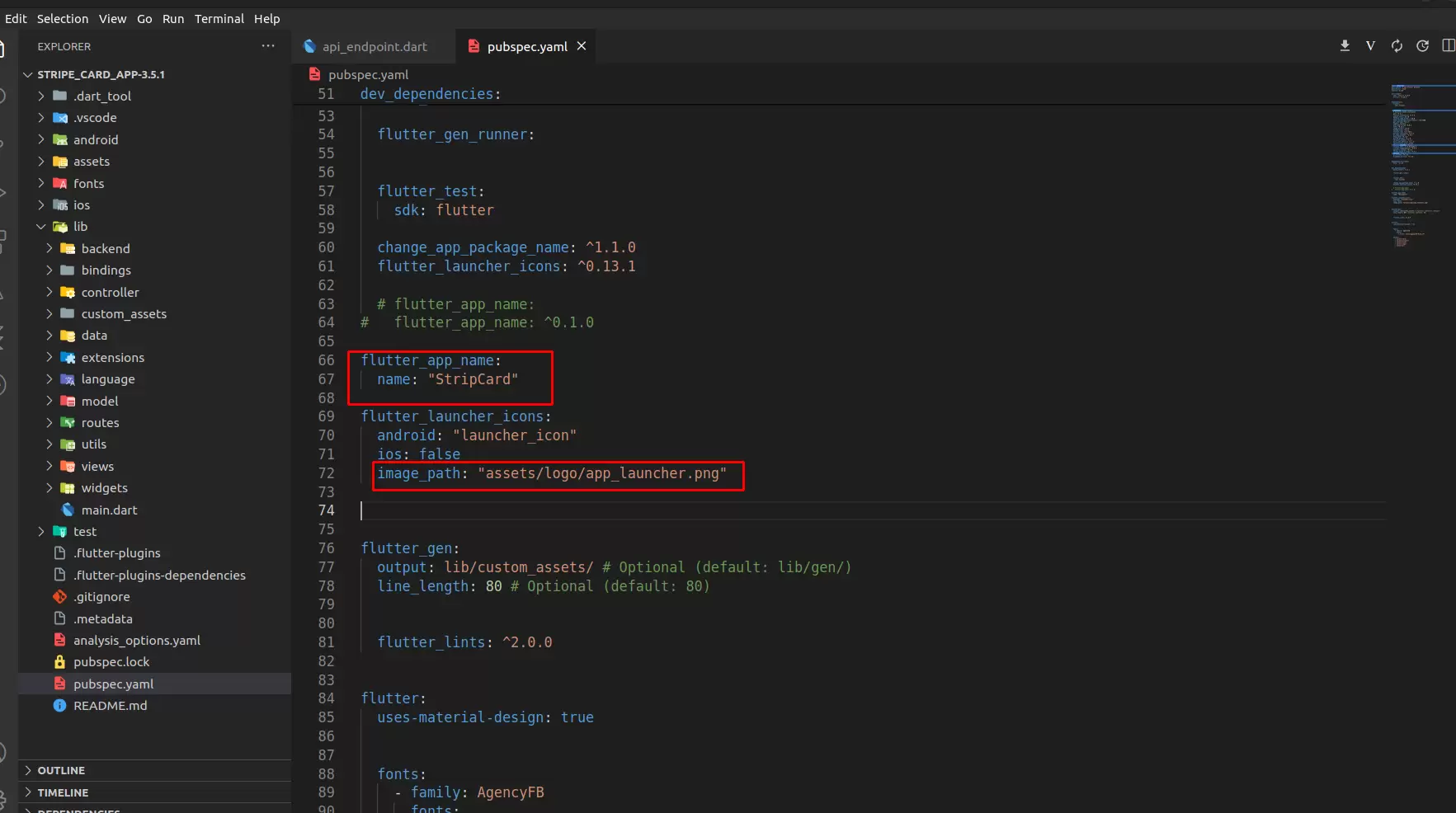
Task: Click the .dart_tool folder icon
Action: point(60,96)
